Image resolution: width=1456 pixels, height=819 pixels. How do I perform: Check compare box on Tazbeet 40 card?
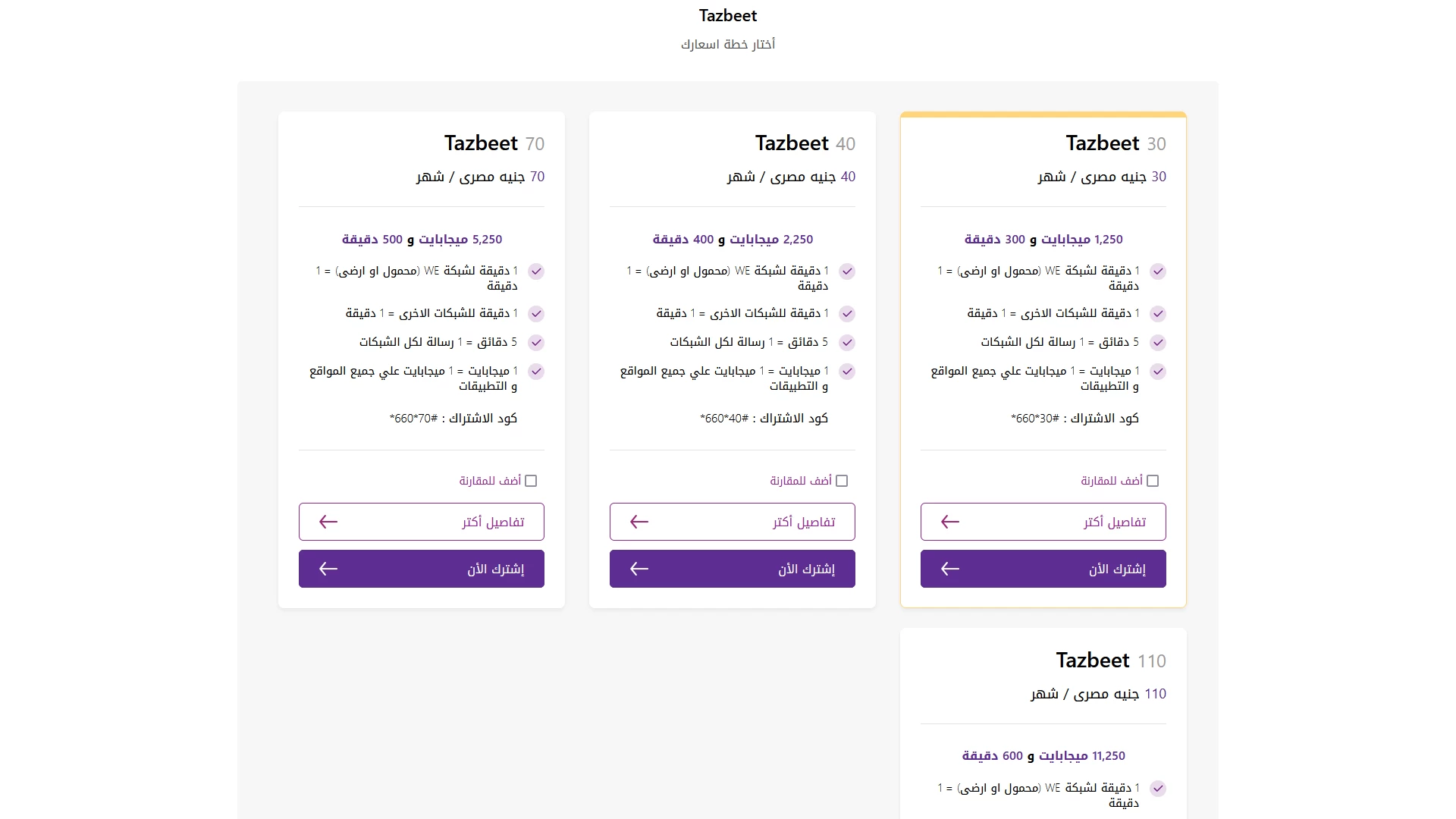point(842,481)
